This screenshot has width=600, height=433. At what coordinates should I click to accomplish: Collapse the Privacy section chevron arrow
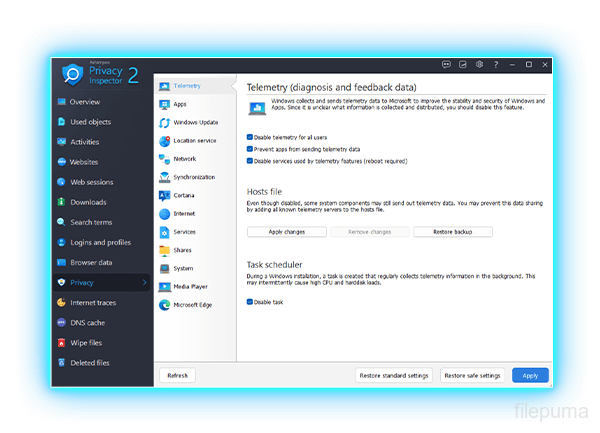pos(144,283)
